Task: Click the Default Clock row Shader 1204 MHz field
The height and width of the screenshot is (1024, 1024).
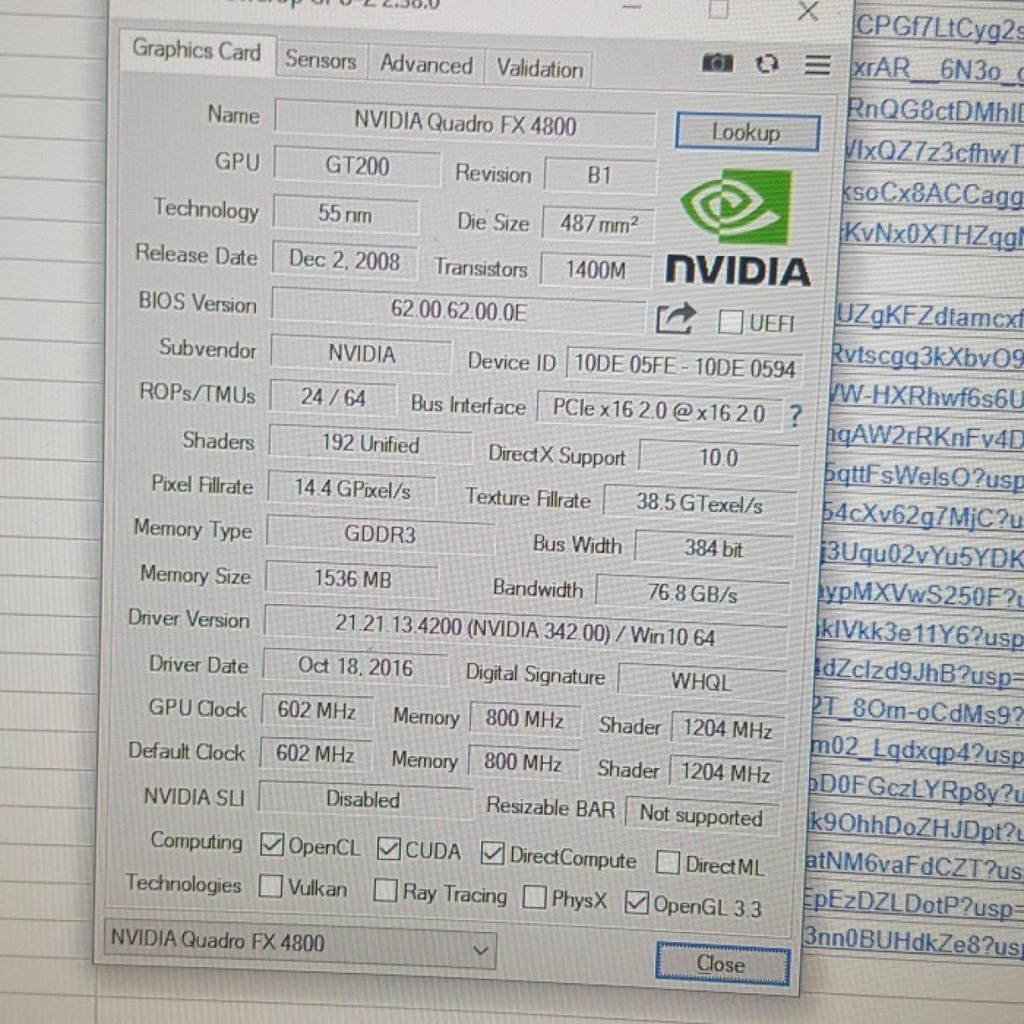Action: [725, 773]
